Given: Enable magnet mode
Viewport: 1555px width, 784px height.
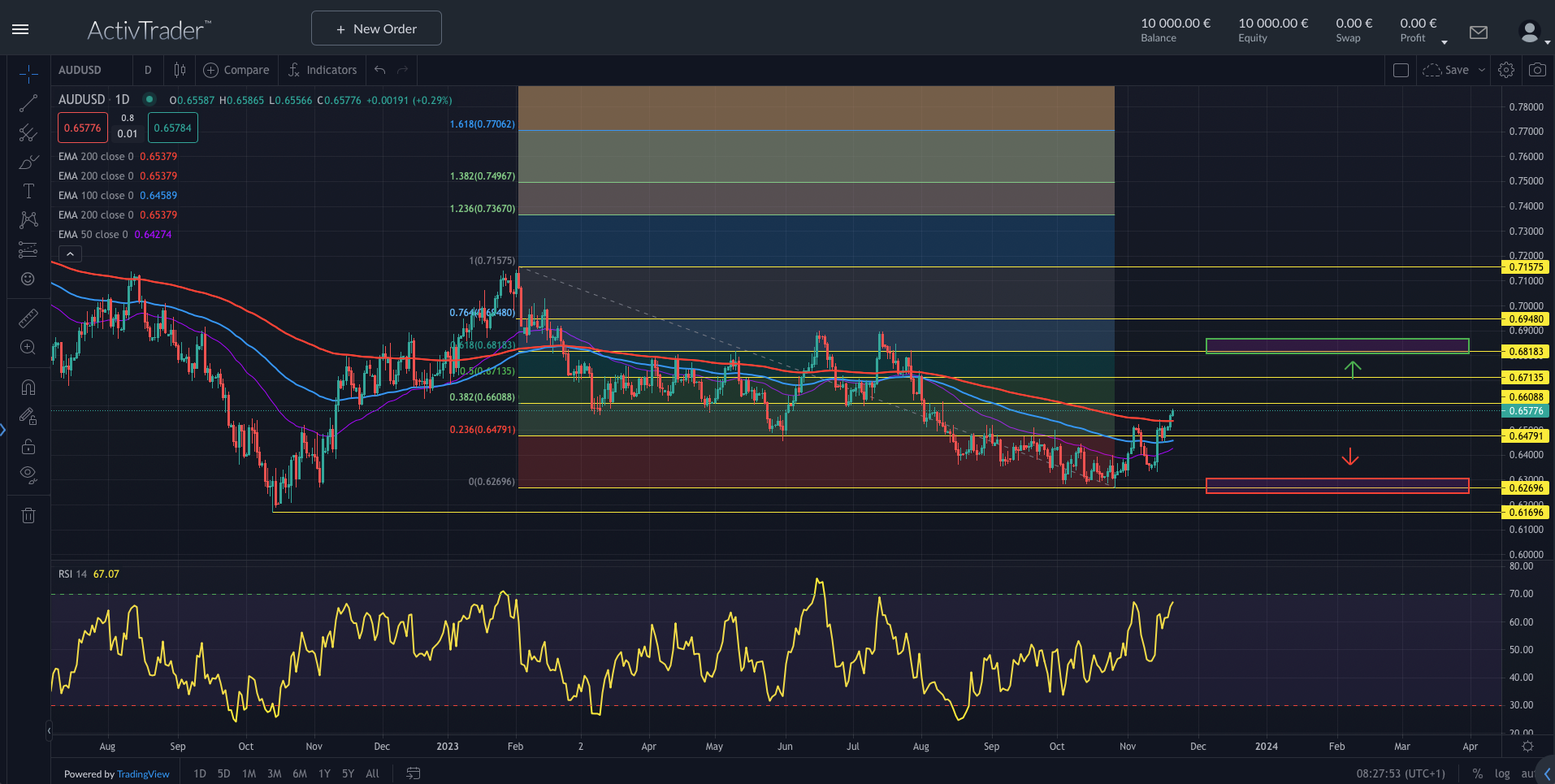Looking at the screenshot, I should pyautogui.click(x=28, y=387).
